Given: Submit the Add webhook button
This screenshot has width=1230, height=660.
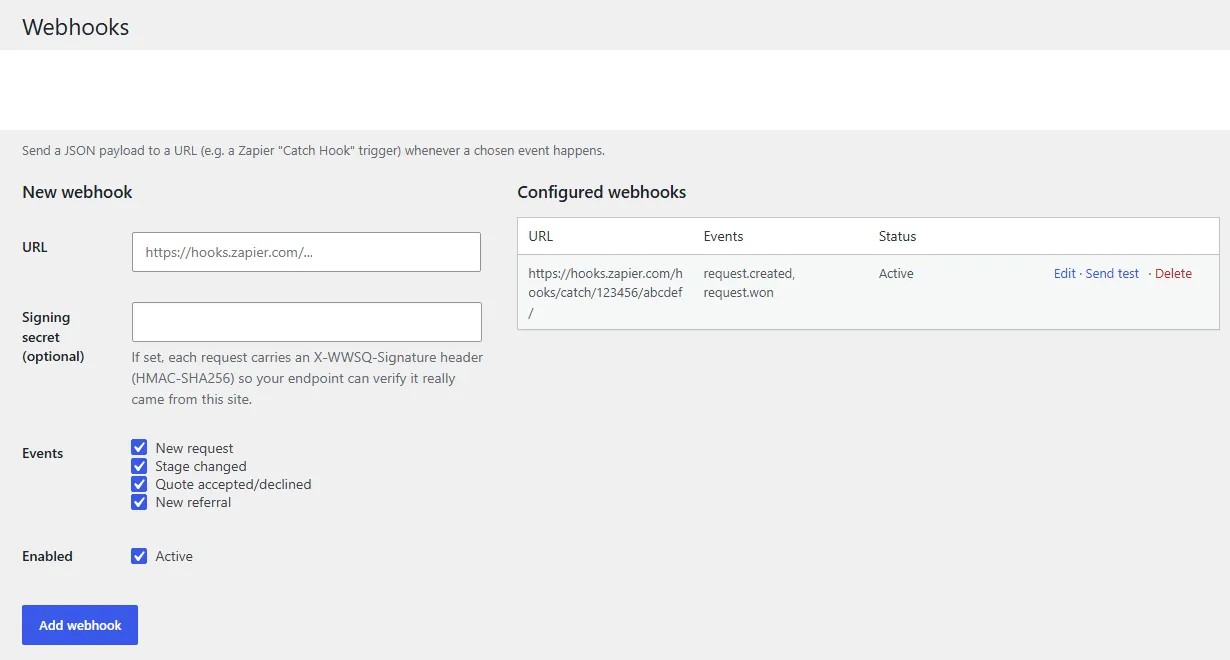Looking at the screenshot, I should (x=80, y=625).
